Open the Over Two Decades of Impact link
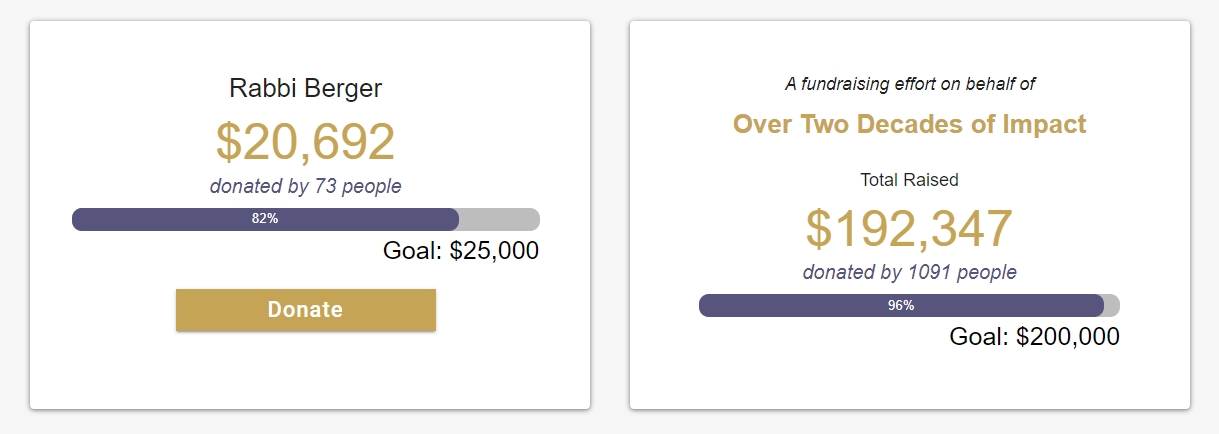Screen dimensions: 1219x434 pos(909,124)
